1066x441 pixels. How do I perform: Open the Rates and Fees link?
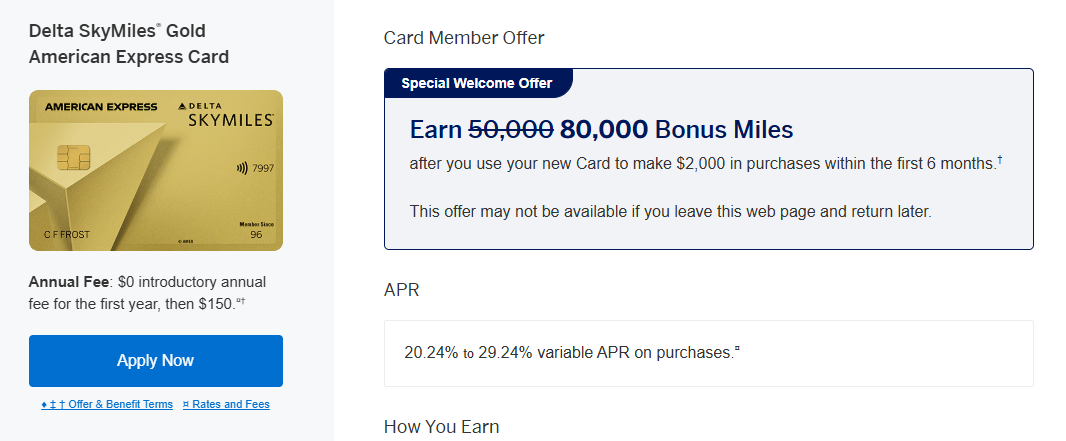click(226, 405)
